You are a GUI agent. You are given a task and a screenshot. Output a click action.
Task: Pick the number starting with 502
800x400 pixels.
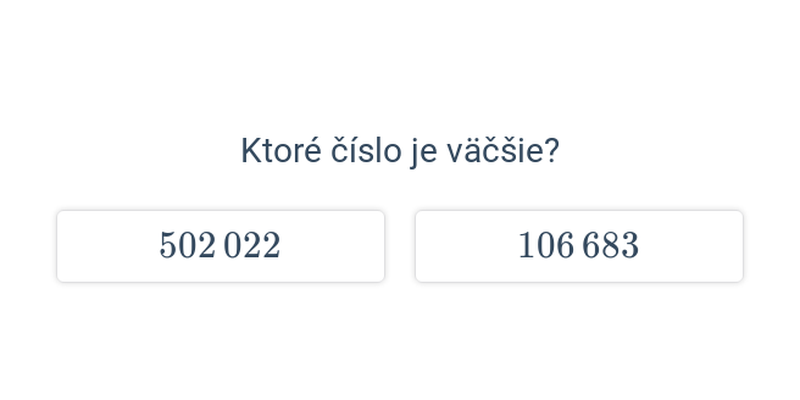pyautogui.click(x=220, y=246)
